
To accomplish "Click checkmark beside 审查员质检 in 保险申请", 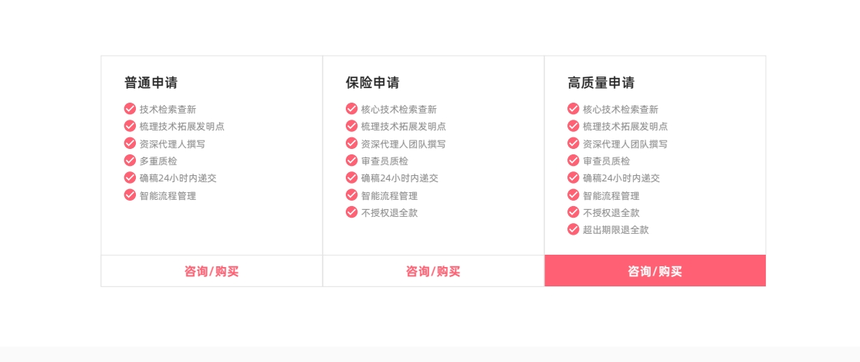I will point(352,160).
